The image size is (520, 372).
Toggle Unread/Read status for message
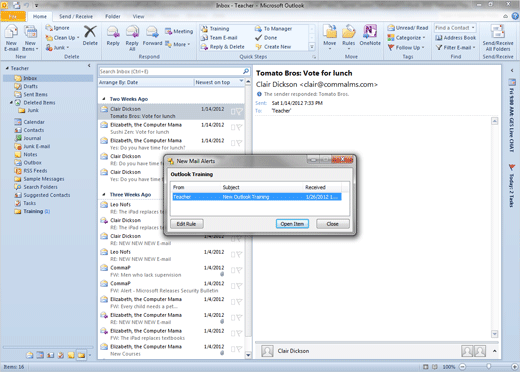coord(408,28)
